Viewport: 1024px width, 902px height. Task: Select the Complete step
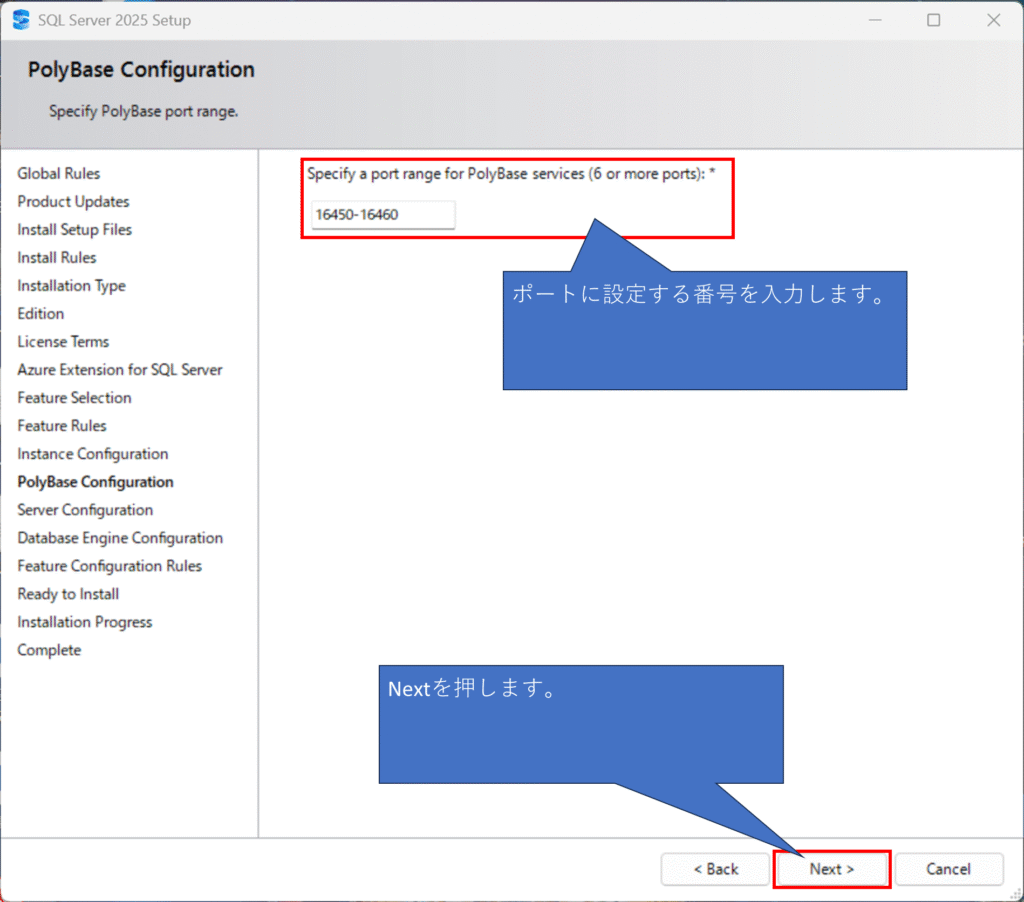pyautogui.click(x=50, y=651)
